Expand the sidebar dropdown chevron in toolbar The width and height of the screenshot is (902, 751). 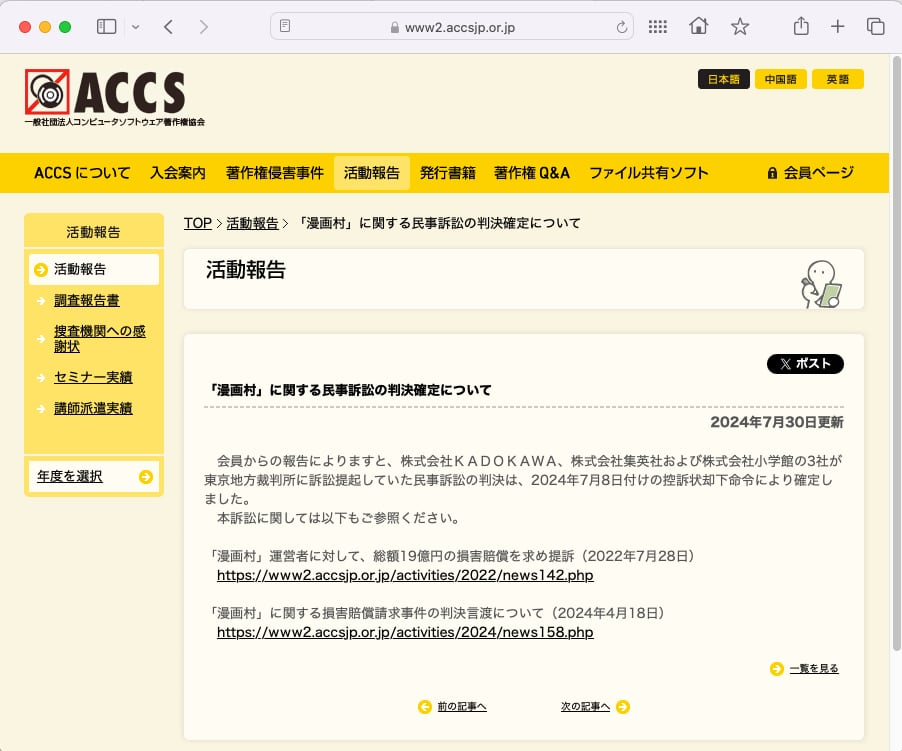tap(135, 27)
